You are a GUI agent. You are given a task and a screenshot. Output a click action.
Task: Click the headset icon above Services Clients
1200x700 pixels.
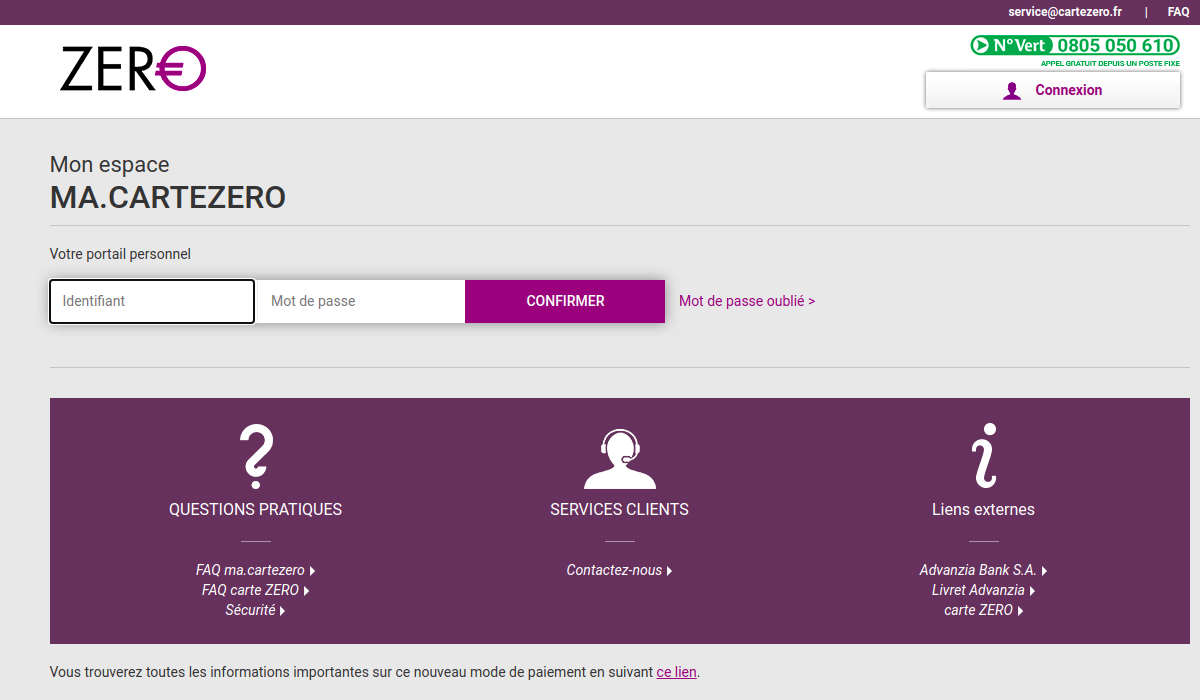[x=619, y=458]
